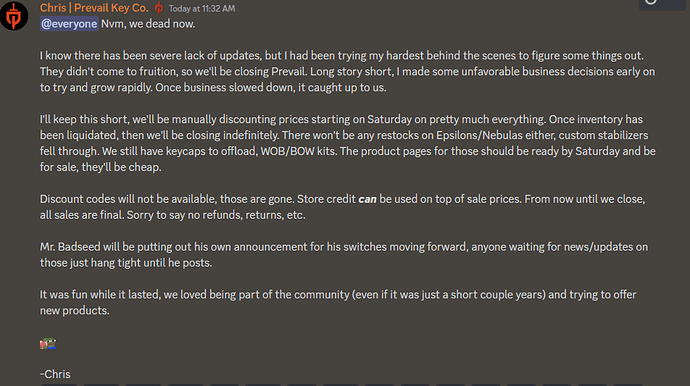
Task: Click the @everyone mention tag
Action: 69,24
